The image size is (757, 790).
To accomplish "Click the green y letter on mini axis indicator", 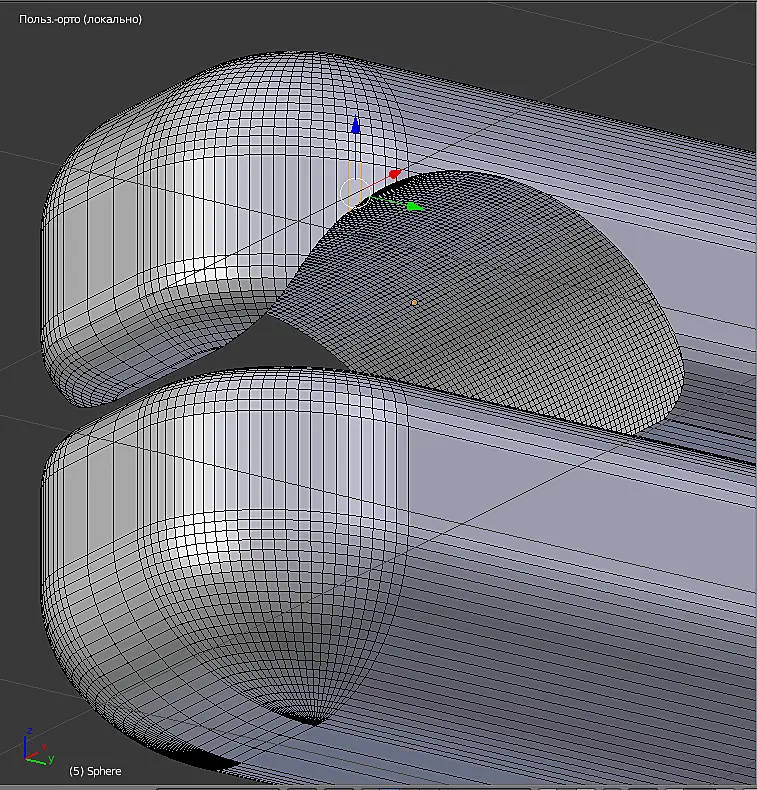I will [51, 758].
